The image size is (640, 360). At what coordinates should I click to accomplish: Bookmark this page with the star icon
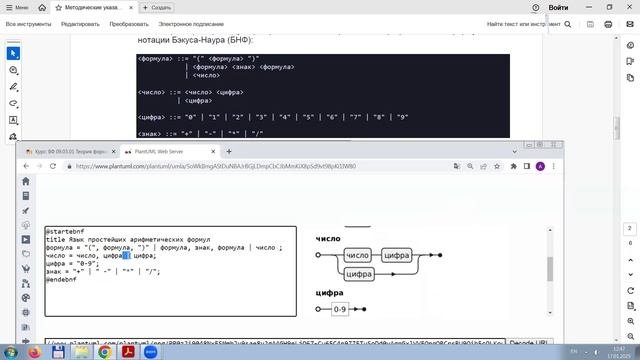tap(497, 166)
